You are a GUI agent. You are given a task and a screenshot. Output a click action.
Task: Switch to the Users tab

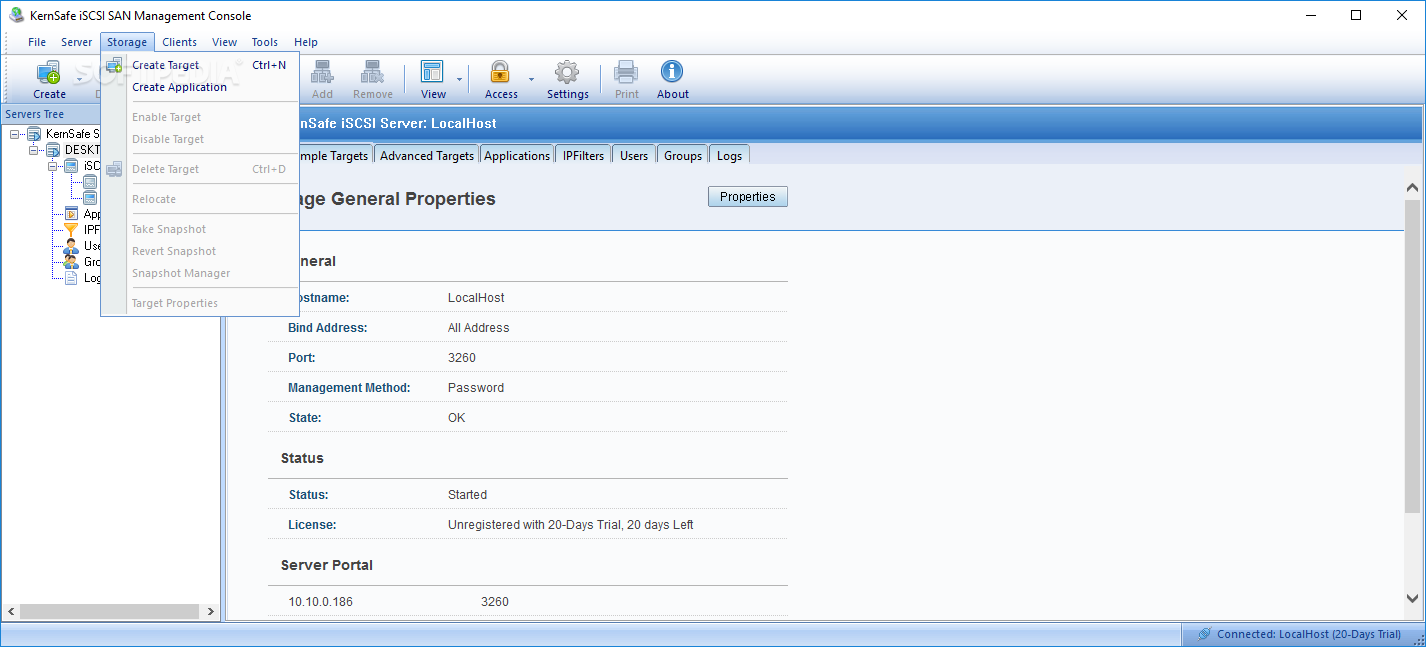634,155
